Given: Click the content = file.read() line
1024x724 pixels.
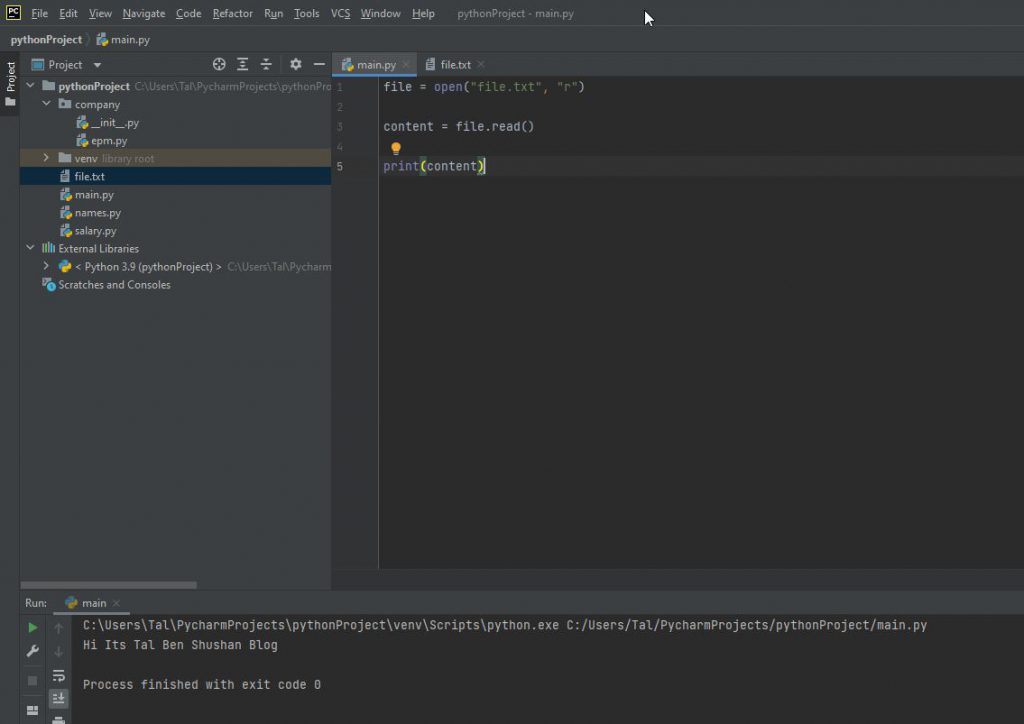Looking at the screenshot, I should point(458,126).
